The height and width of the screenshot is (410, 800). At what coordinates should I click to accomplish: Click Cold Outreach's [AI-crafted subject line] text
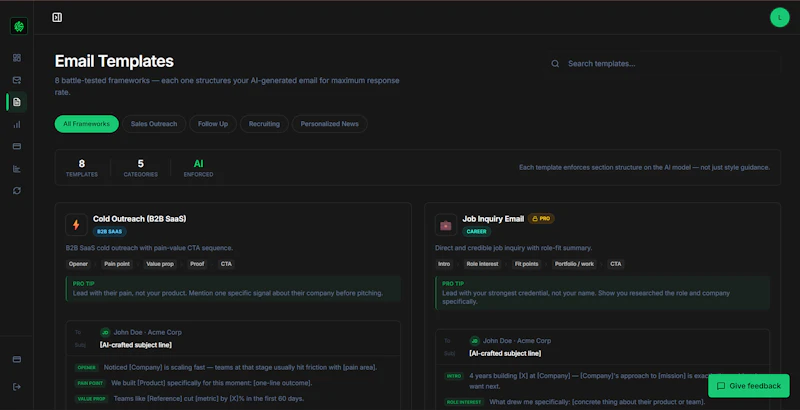136,345
